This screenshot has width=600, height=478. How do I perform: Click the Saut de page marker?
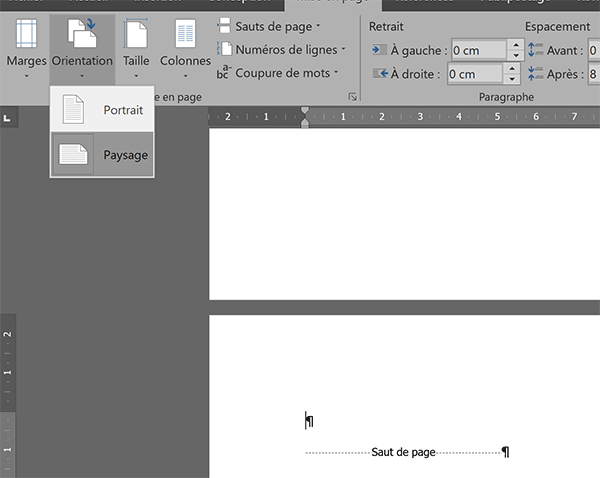tap(403, 452)
